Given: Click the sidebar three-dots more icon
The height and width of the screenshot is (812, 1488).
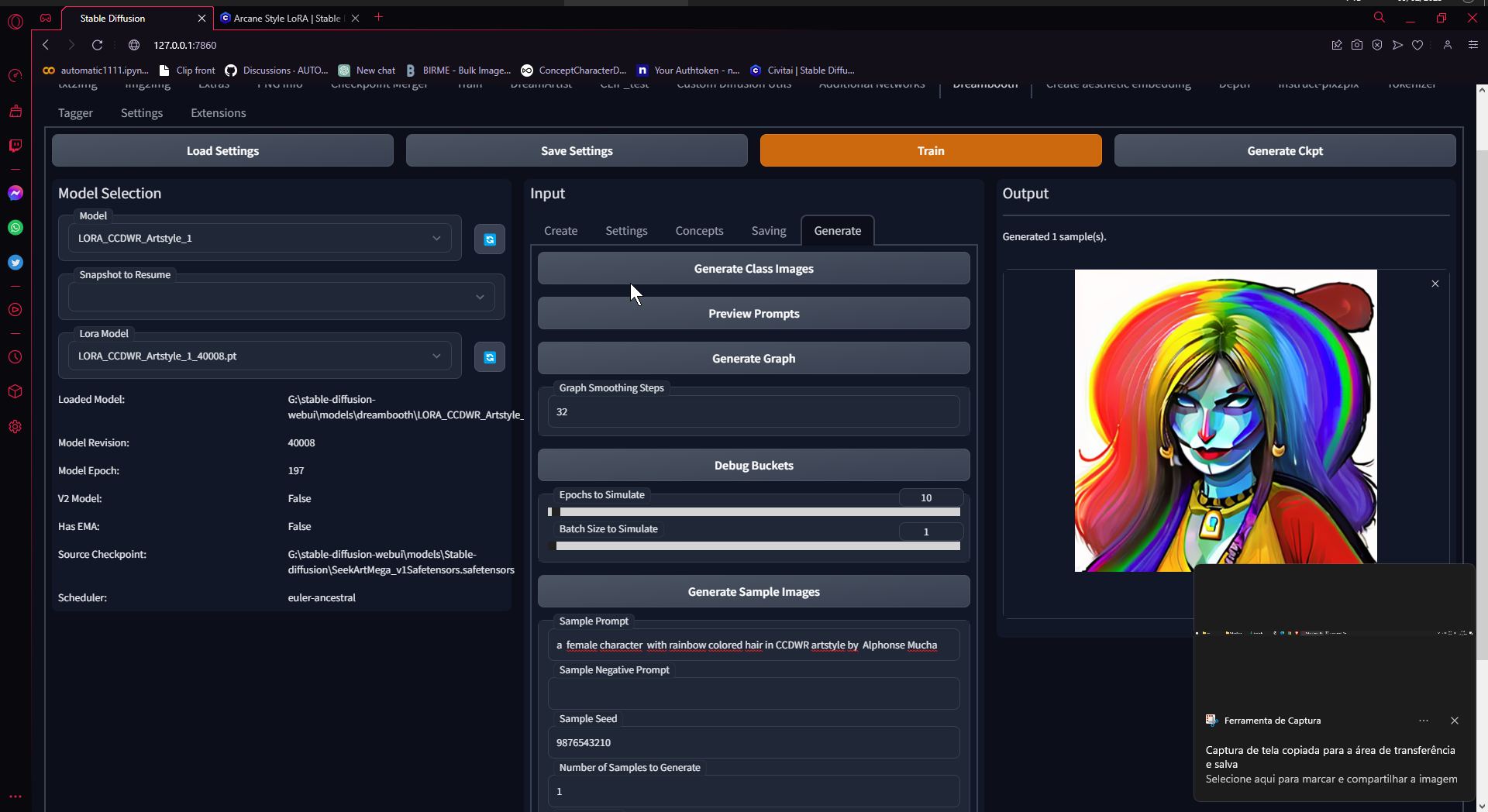Looking at the screenshot, I should [15, 797].
